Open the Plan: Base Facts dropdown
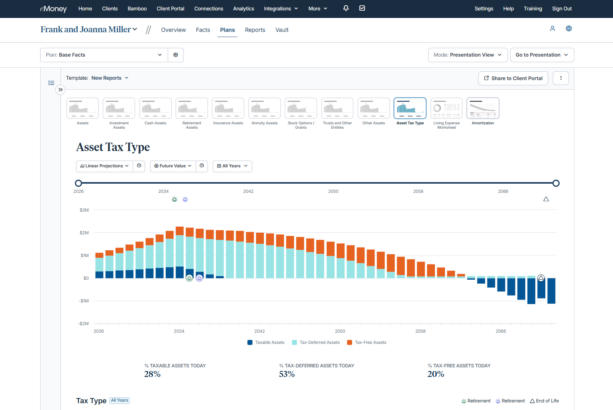This screenshot has width=613, height=410. (104, 55)
